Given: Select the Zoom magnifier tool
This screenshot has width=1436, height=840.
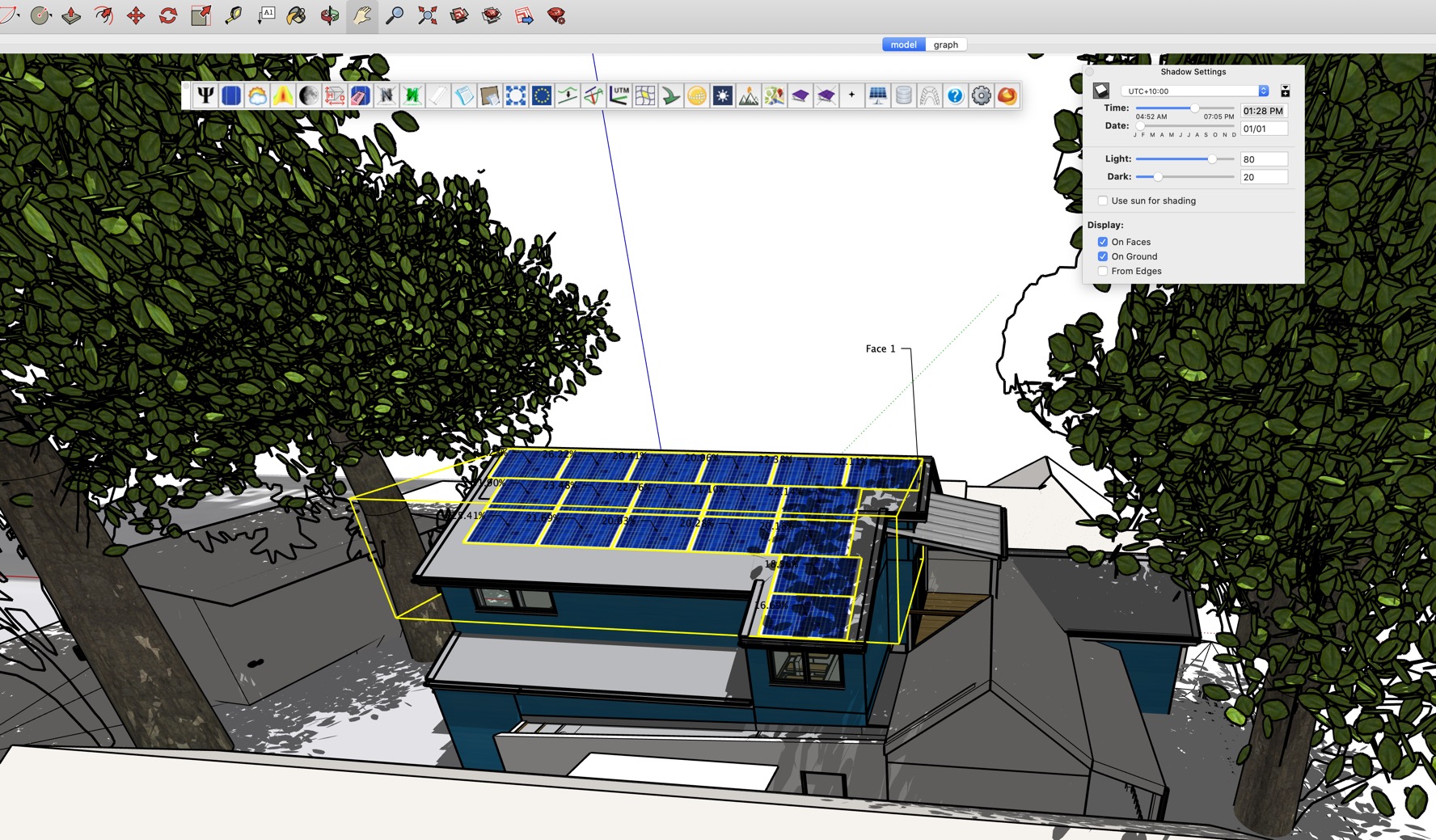Looking at the screenshot, I should coord(395,15).
